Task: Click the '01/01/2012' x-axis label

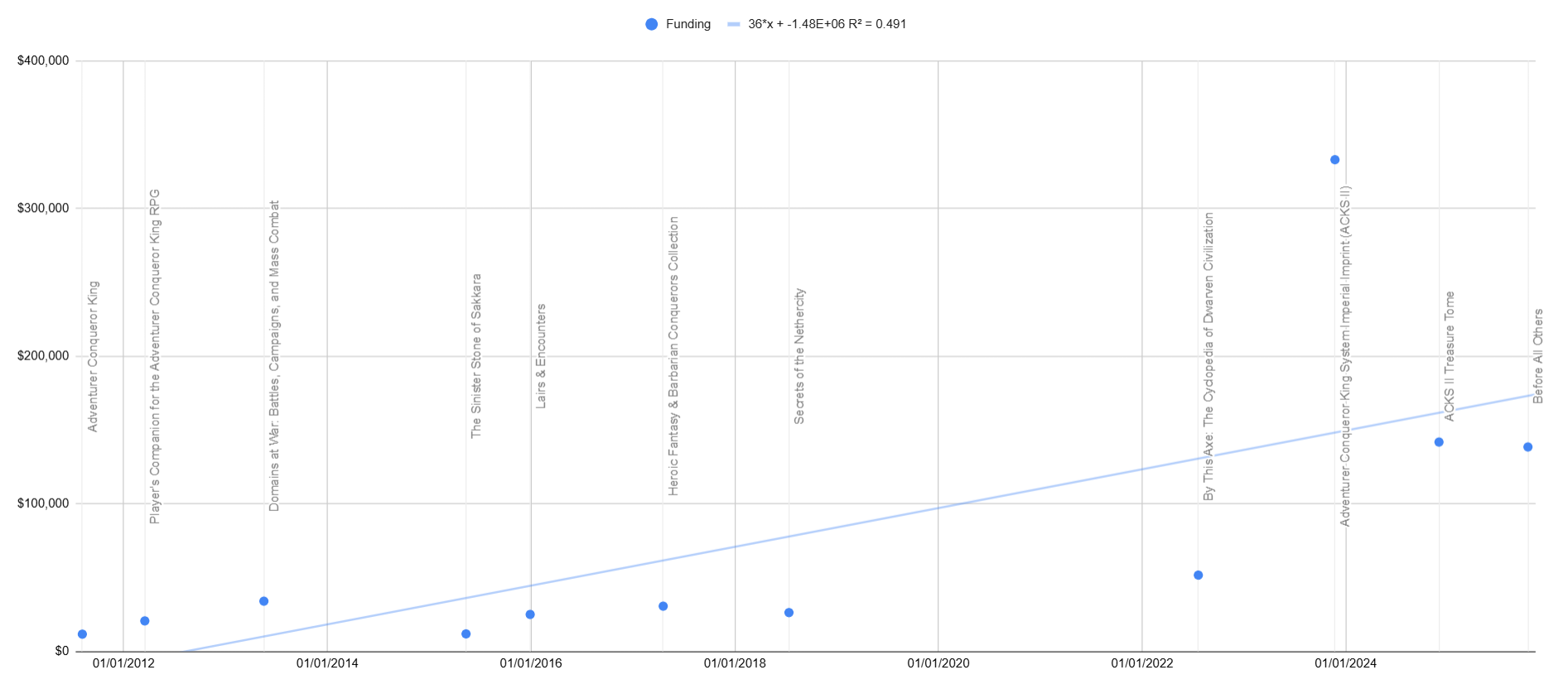Action: tap(123, 663)
